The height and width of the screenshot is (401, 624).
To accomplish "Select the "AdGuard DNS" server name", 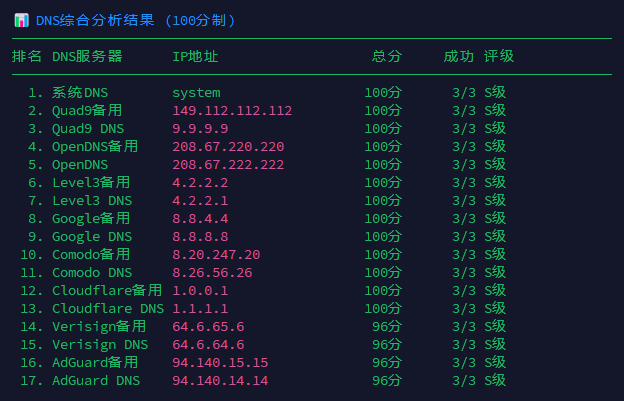I will [x=96, y=381].
